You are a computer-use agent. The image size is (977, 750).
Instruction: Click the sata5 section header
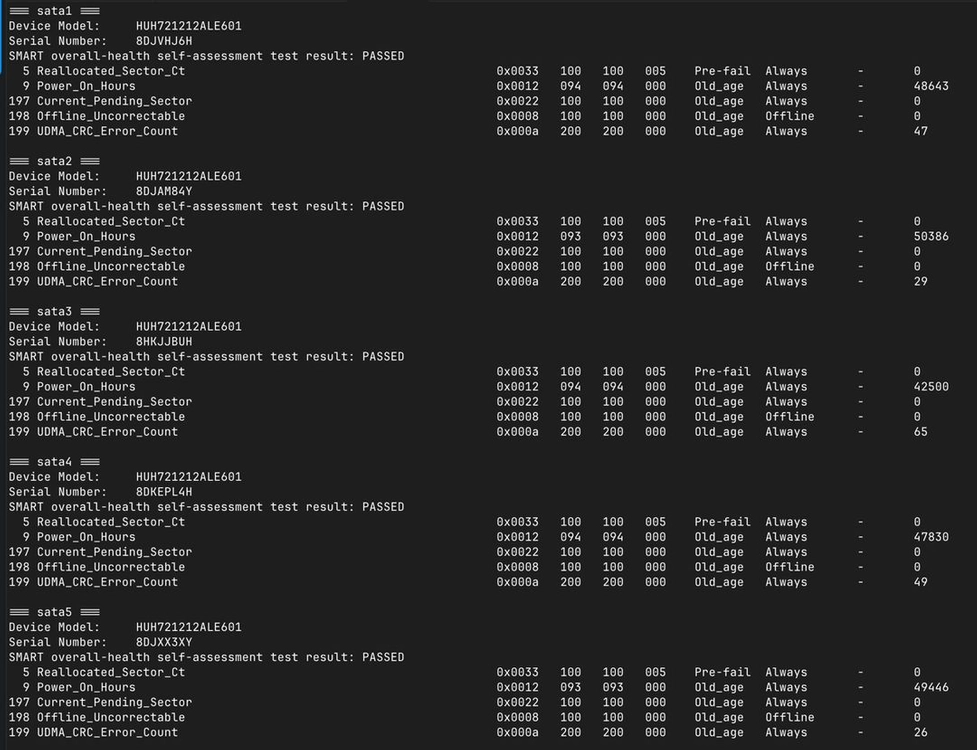(54, 612)
